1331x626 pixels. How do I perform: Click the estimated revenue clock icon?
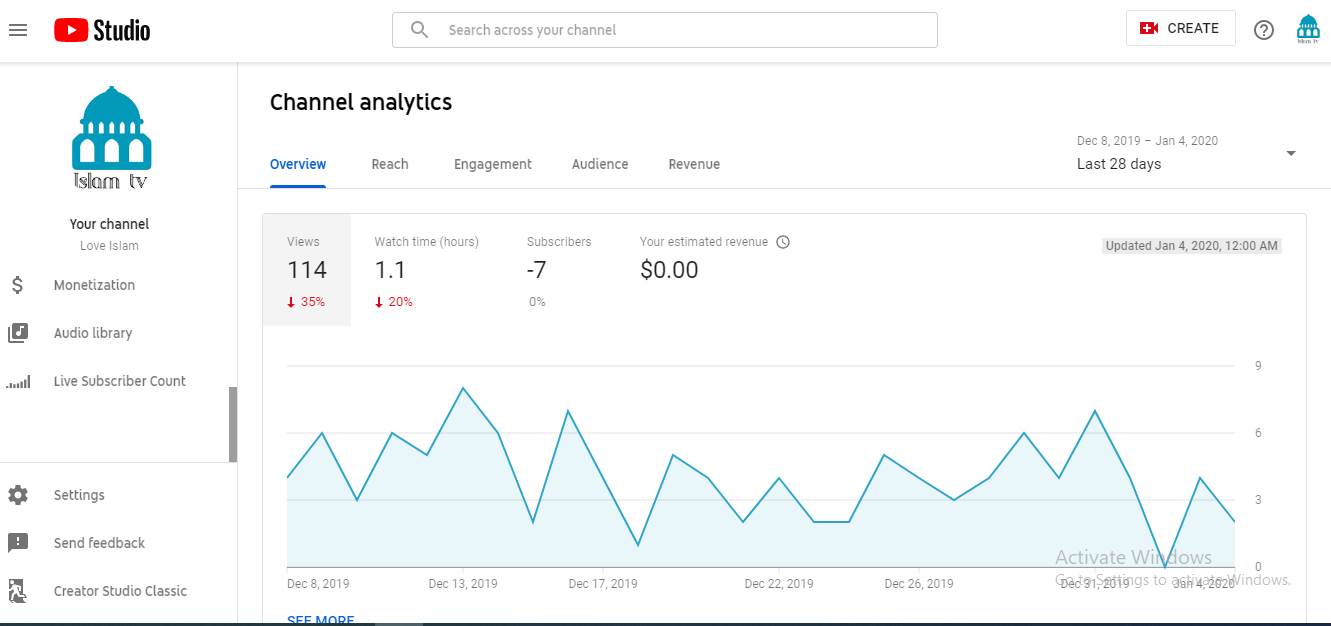click(783, 242)
